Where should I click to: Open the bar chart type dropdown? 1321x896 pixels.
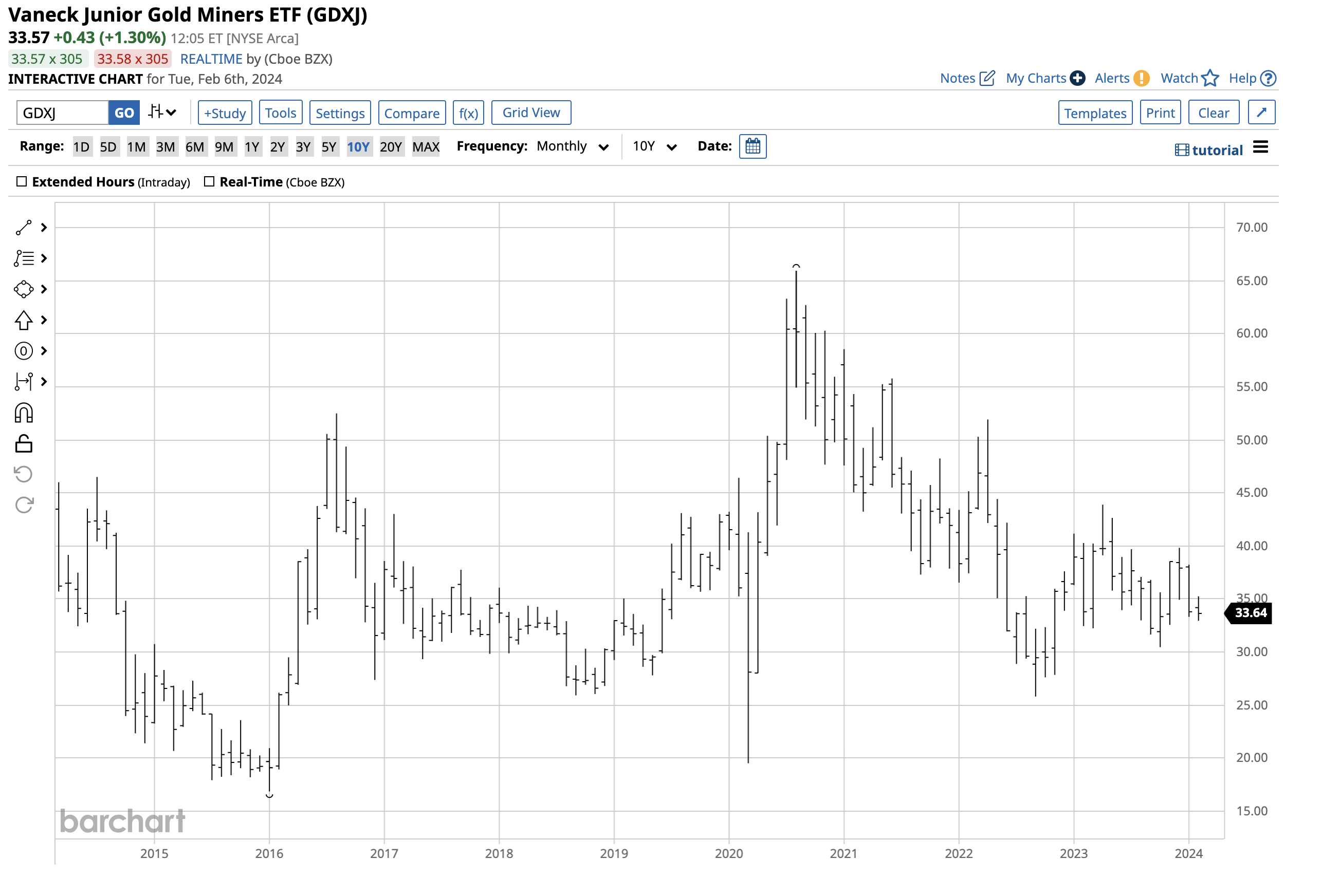[x=162, y=112]
